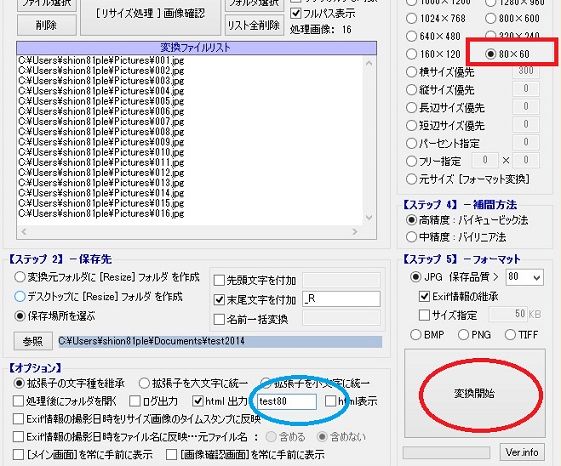Select file 010.jpg in the list
561x466 pixels.
[x=101, y=152]
